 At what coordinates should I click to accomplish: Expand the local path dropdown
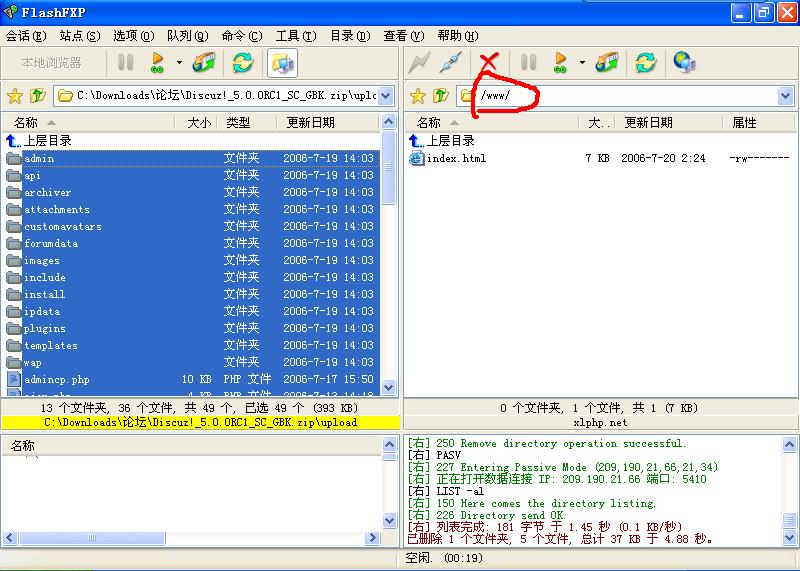386,95
